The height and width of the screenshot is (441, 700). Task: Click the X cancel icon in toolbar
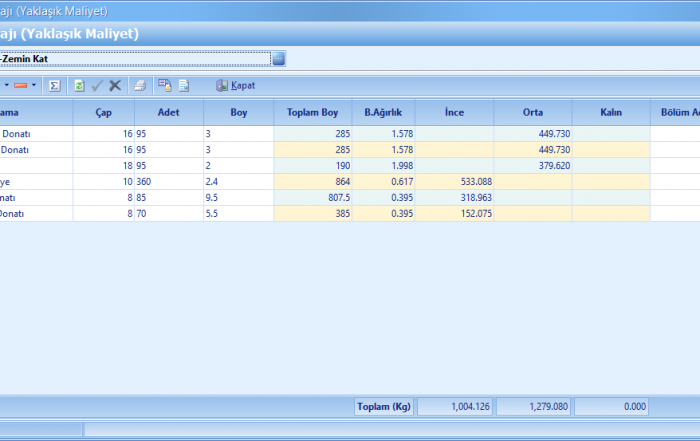click(x=115, y=86)
